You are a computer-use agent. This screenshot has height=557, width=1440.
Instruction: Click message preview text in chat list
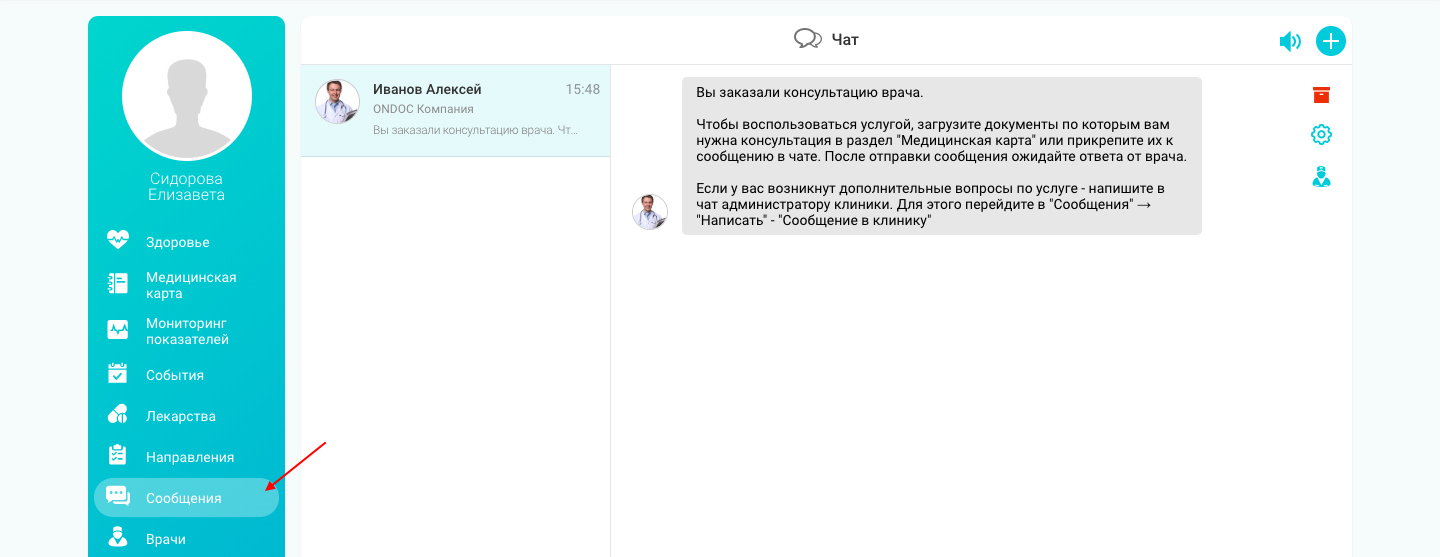475,130
